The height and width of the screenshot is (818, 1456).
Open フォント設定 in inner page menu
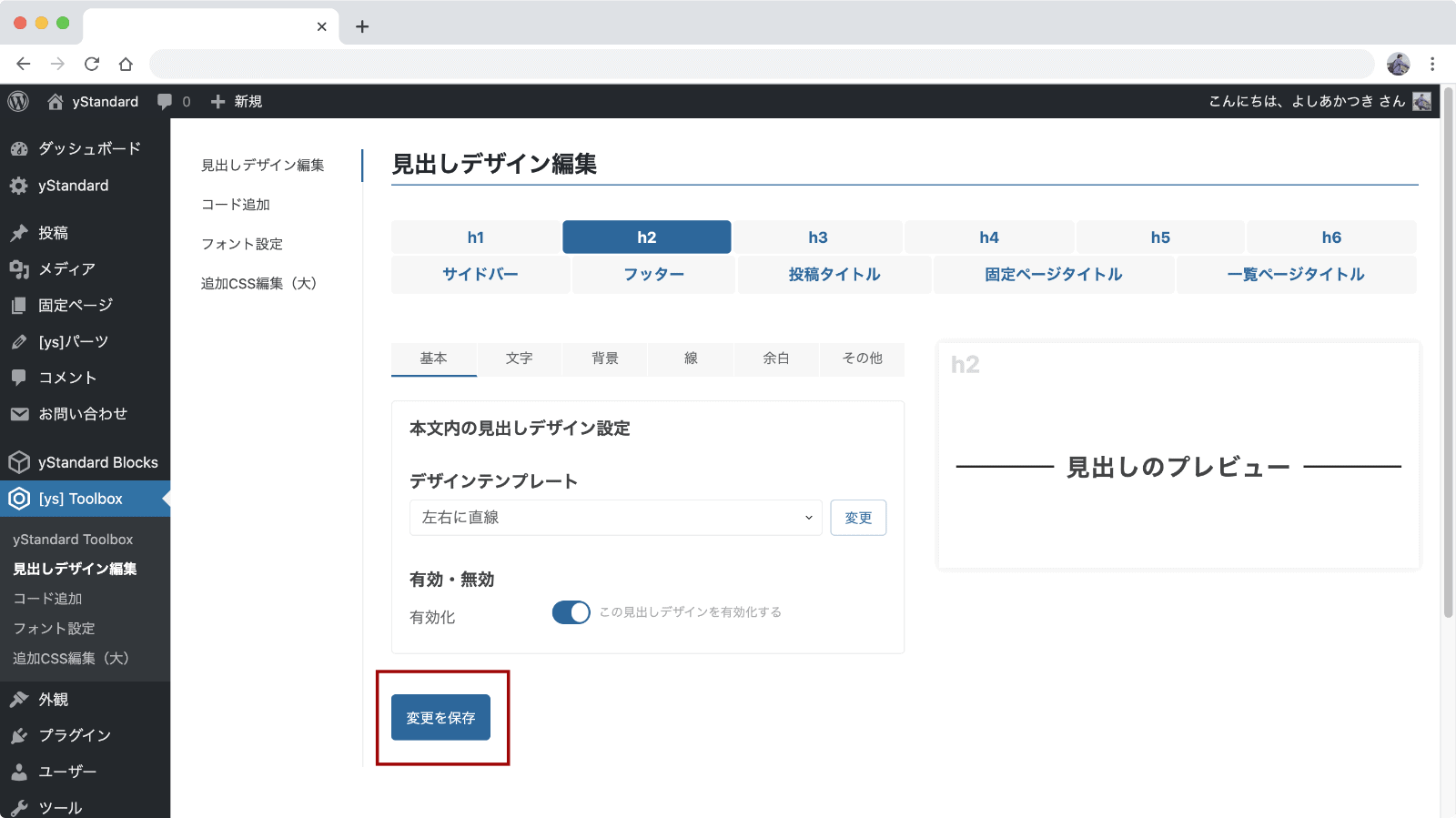pos(242,244)
